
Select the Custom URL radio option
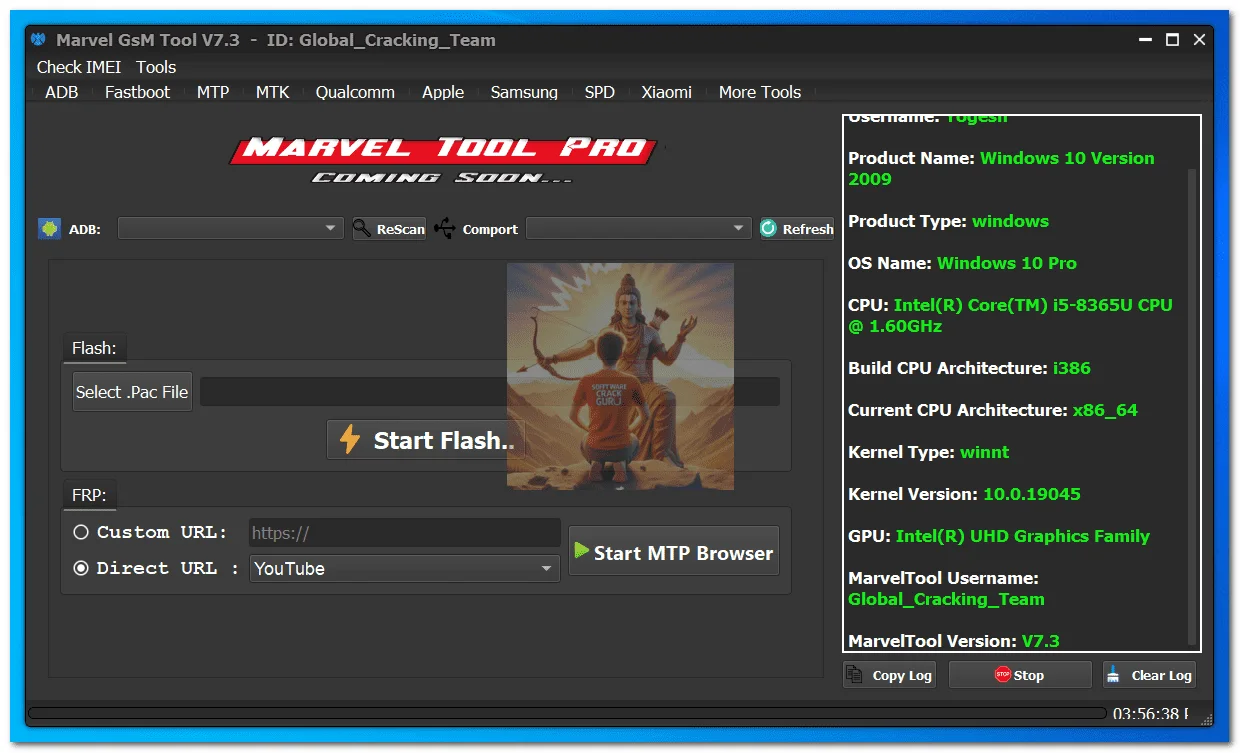pos(81,532)
